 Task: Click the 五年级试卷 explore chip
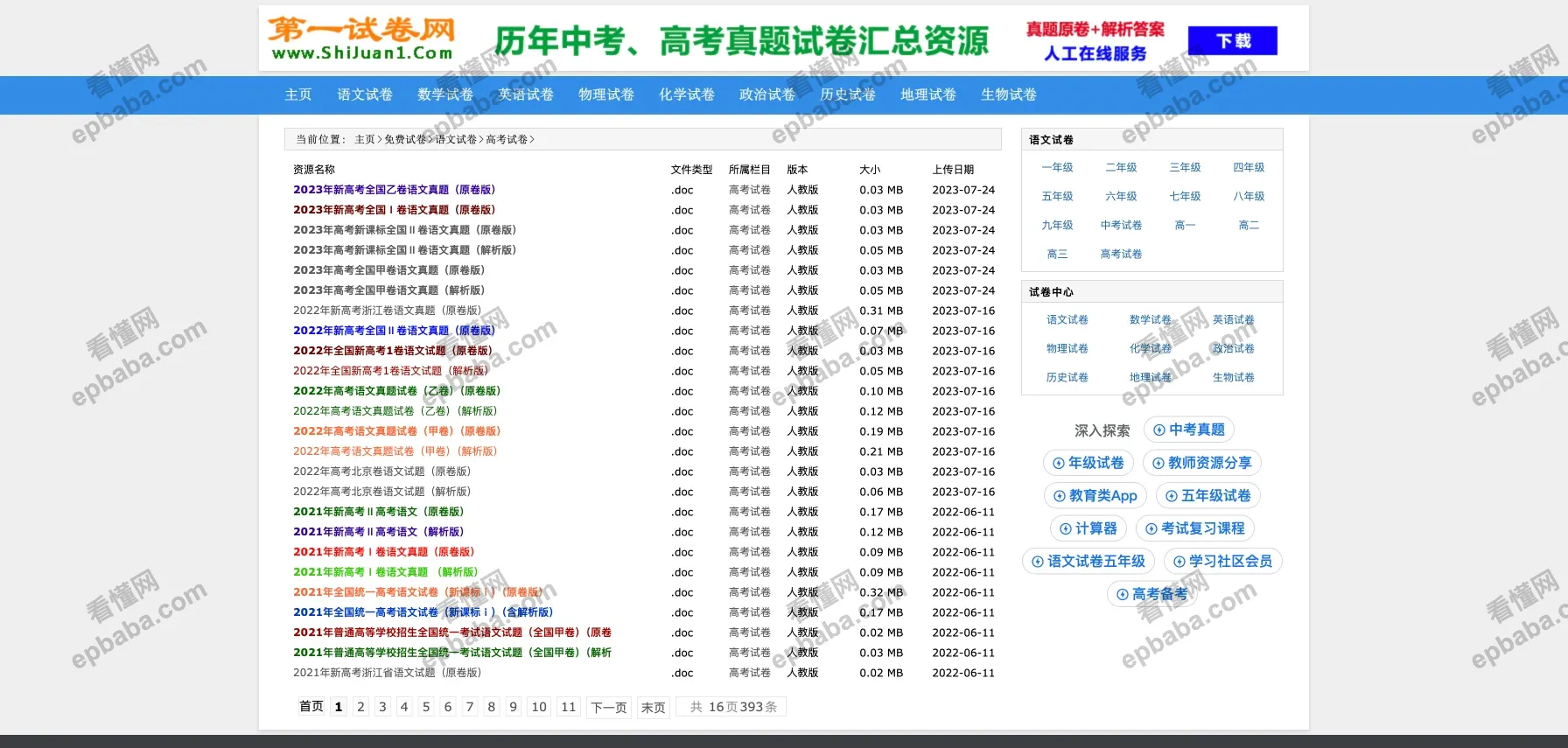click(x=1208, y=496)
